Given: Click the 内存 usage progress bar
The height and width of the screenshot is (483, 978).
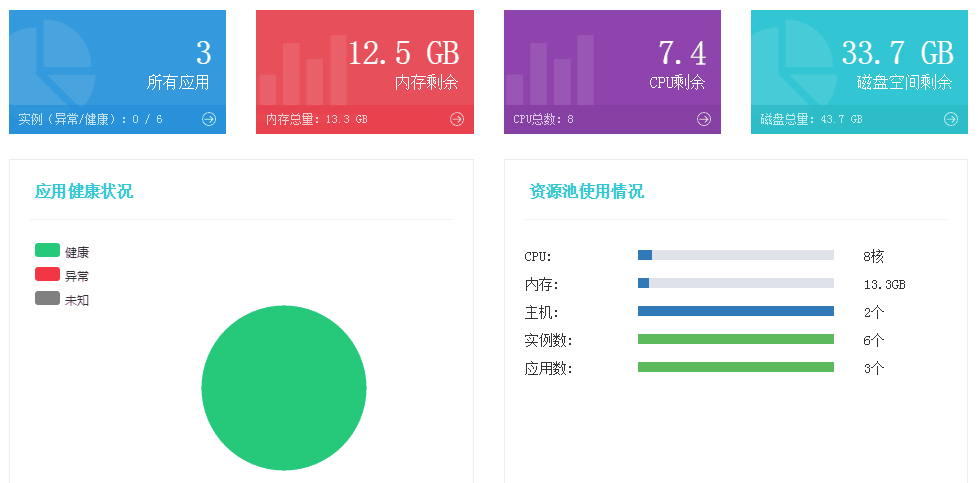Looking at the screenshot, I should click(735, 283).
